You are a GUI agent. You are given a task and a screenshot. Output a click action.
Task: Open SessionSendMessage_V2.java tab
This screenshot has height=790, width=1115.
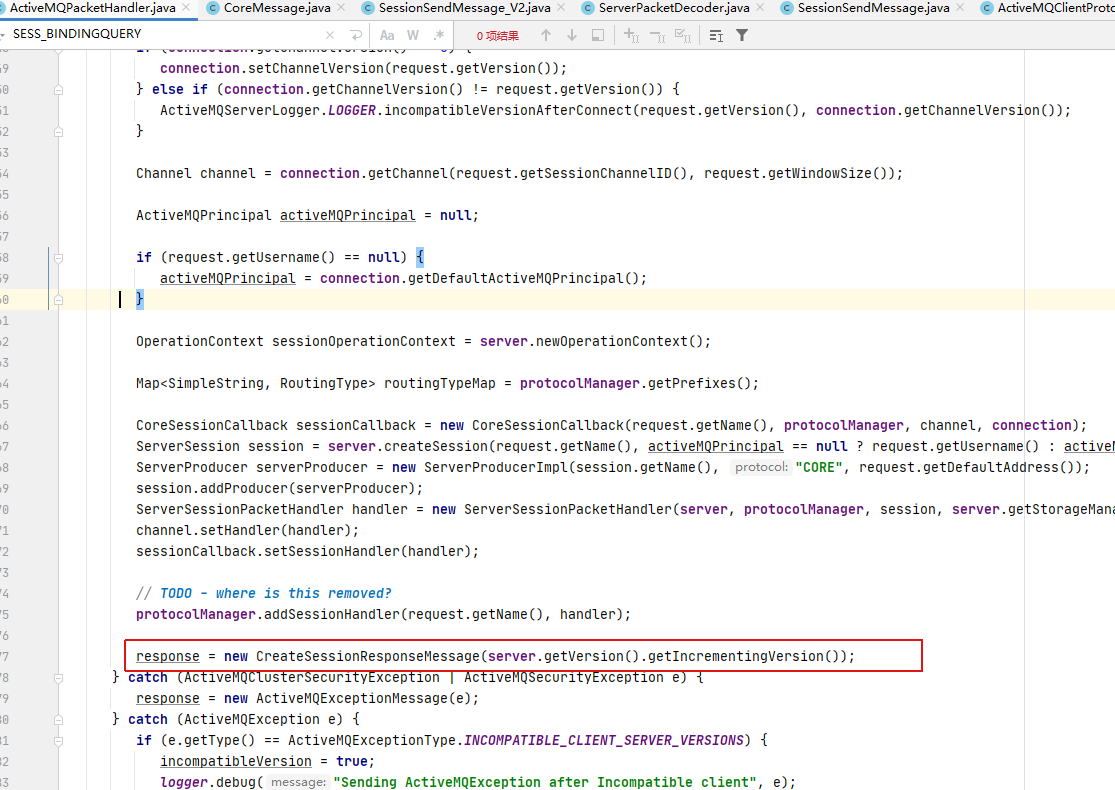point(464,8)
